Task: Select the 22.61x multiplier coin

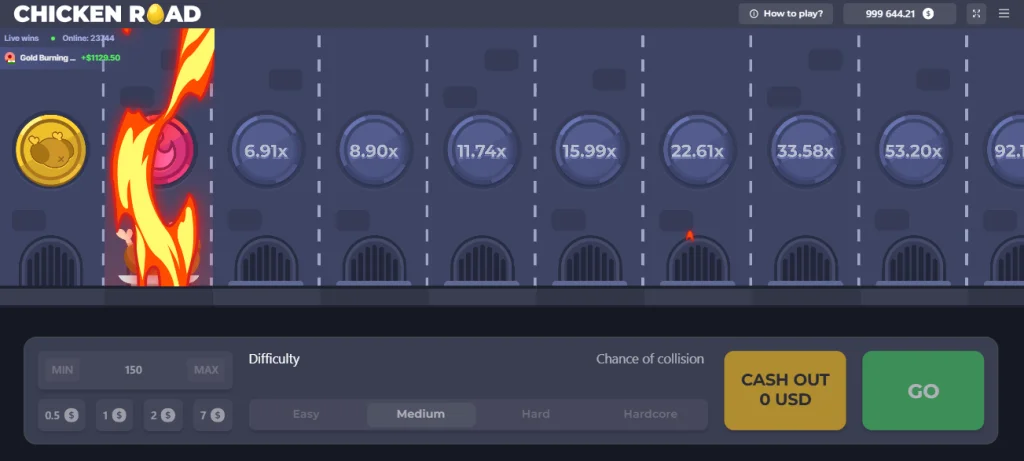Action: click(697, 151)
